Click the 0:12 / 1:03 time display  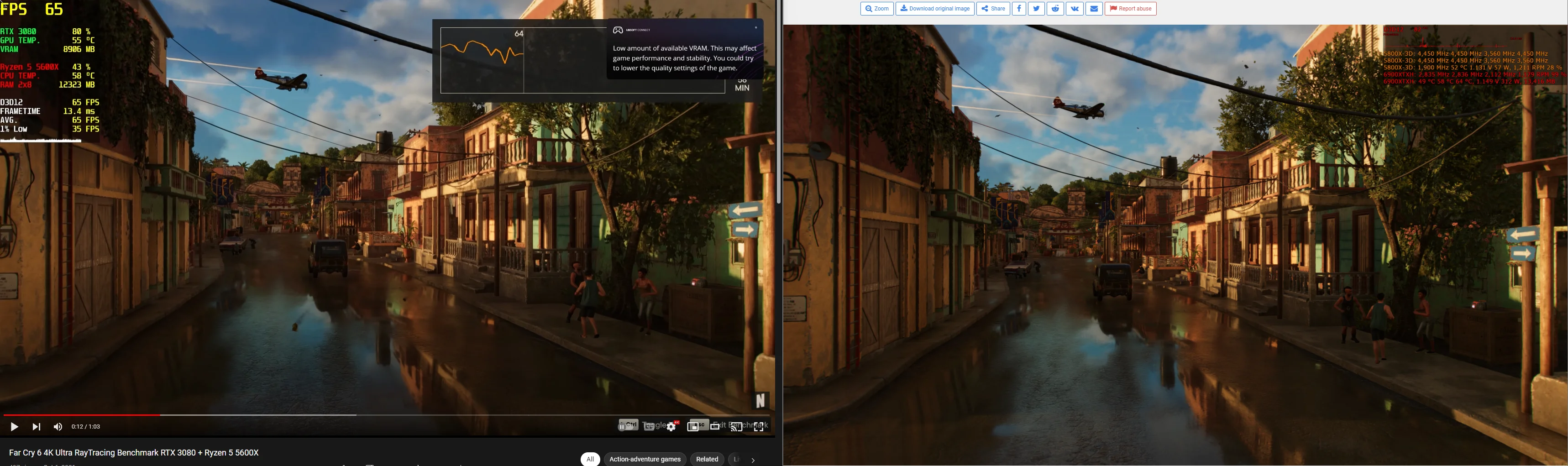click(86, 426)
